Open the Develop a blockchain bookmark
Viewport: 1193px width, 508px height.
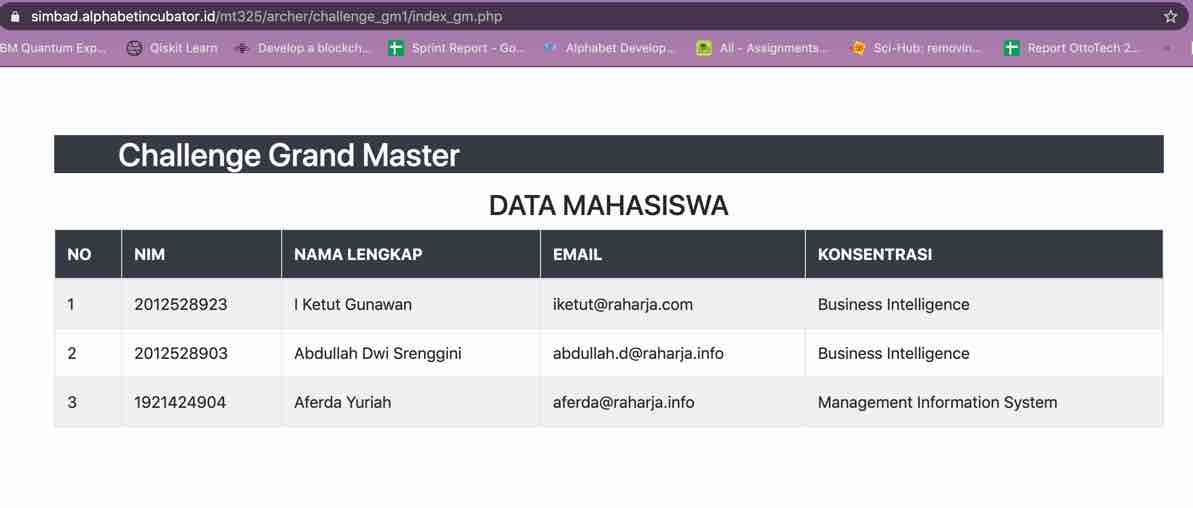pos(303,48)
